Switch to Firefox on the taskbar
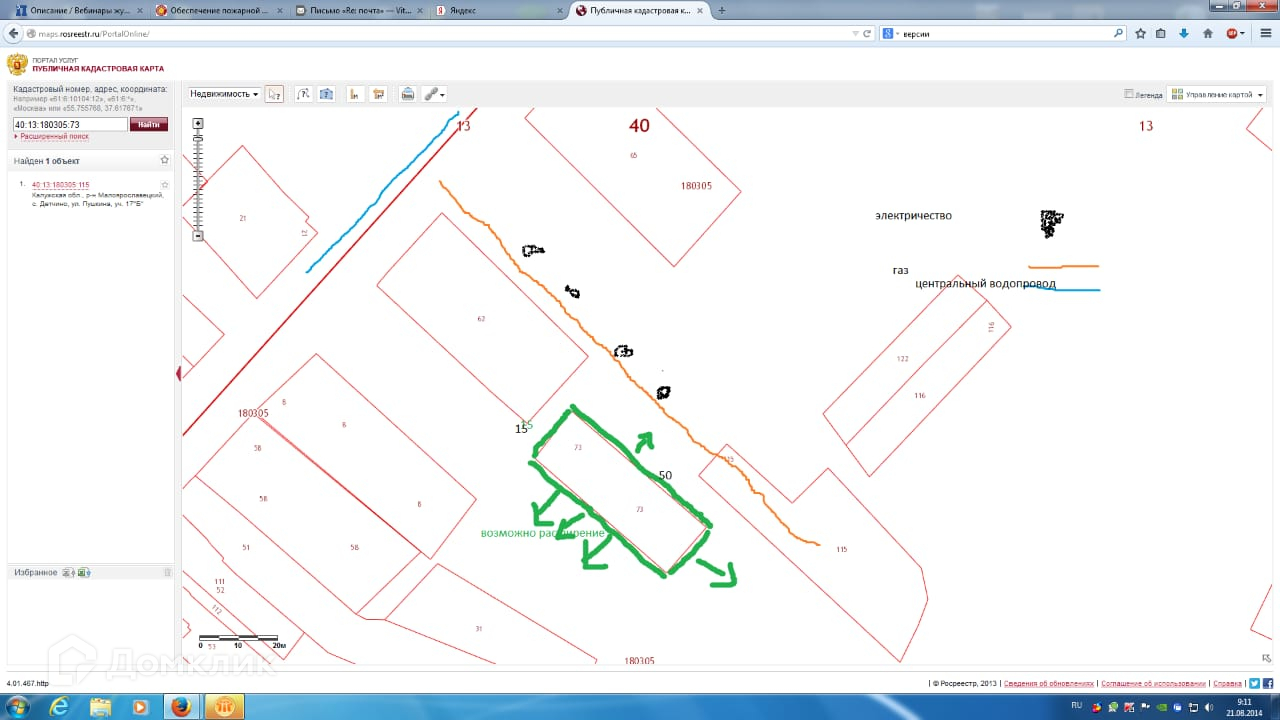 tap(181, 706)
